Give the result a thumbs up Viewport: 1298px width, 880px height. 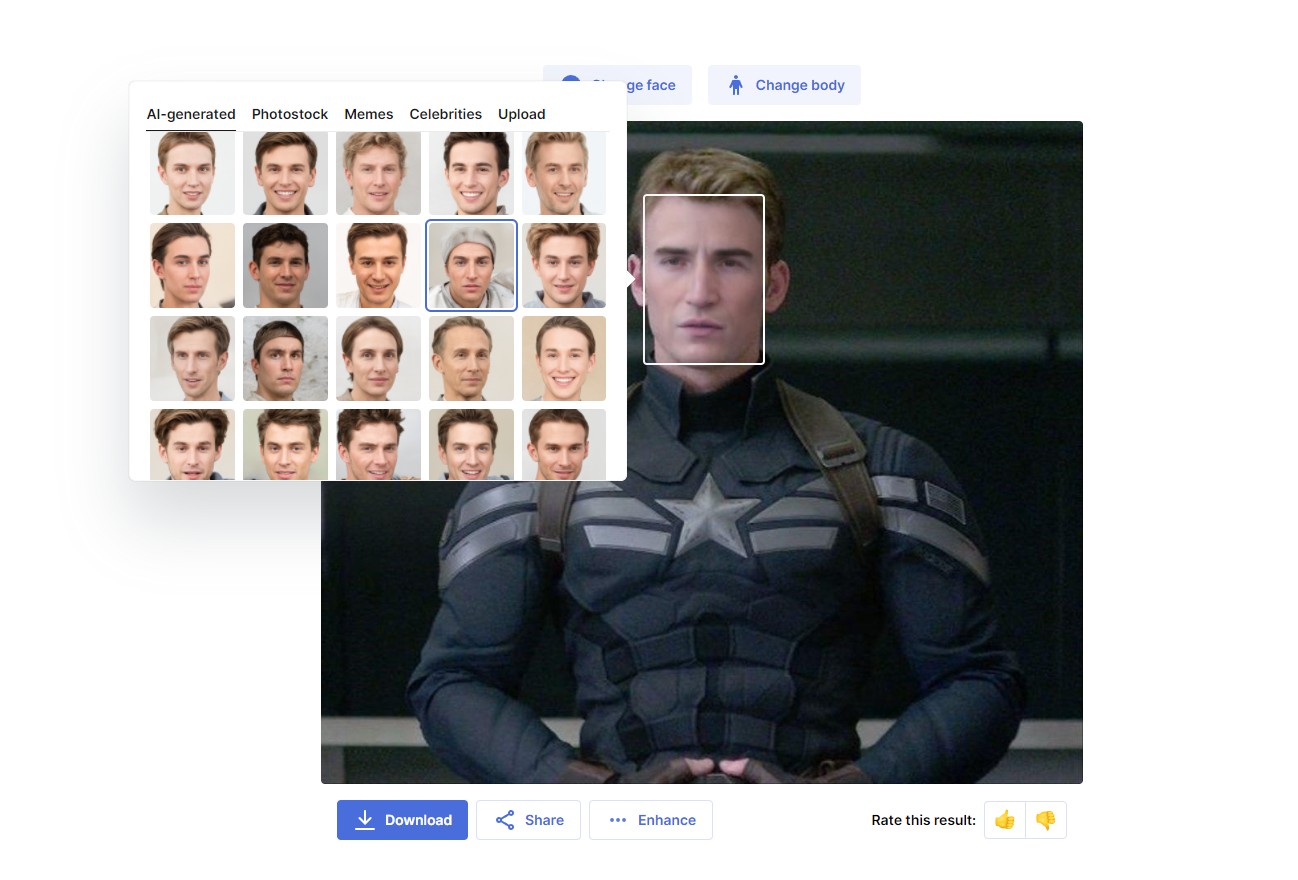[1005, 820]
